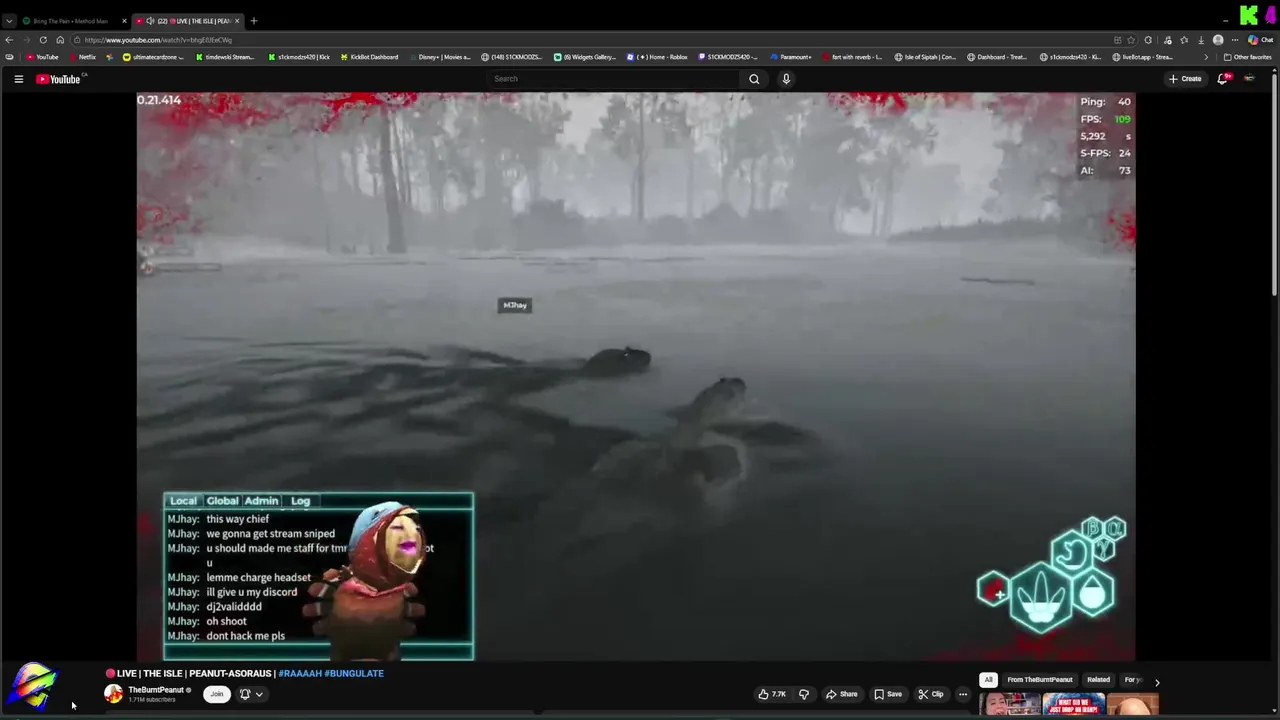Screen dimensions: 1280x720
Task: Close the LIVE THE ISLE tab
Action: [x=237, y=21]
